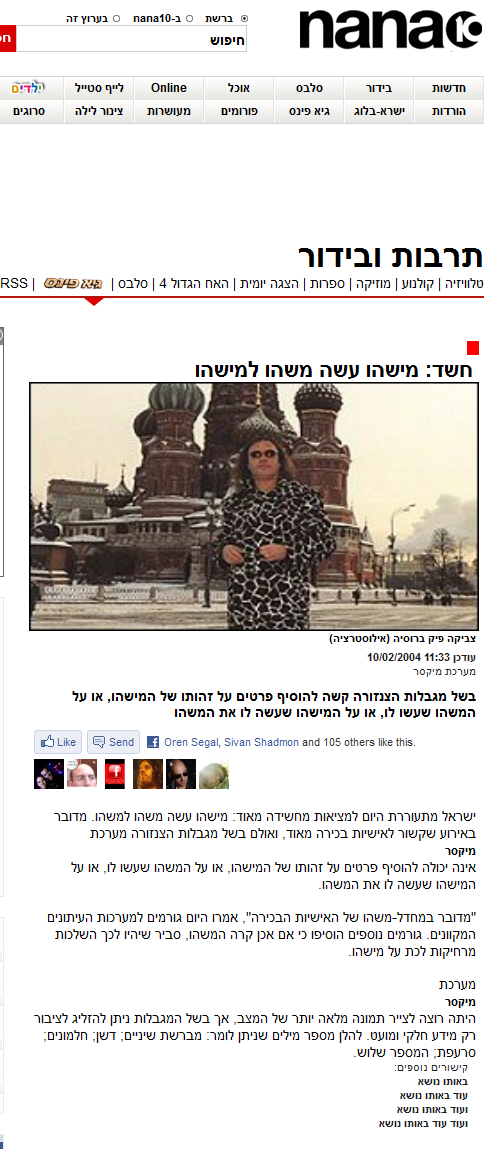
Task: Click the Tzvika Pick article photo
Action: pos(254,506)
